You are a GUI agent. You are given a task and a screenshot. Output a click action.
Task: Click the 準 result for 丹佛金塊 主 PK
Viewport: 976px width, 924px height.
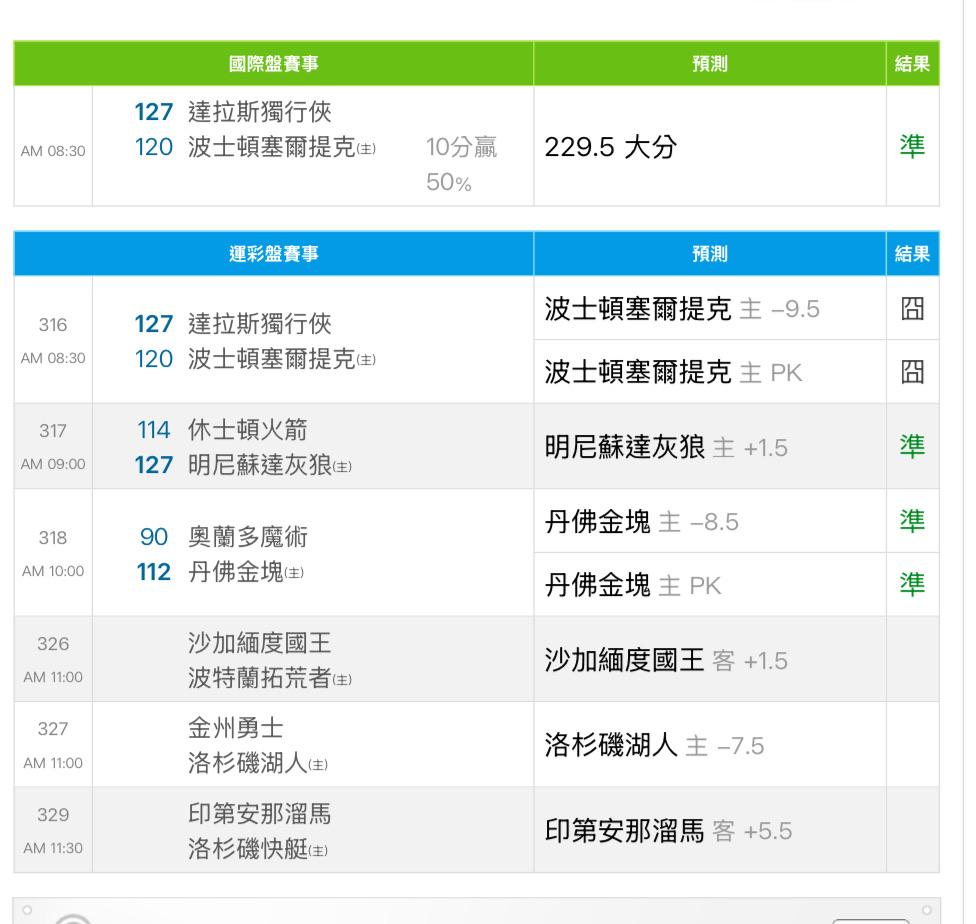click(x=913, y=585)
